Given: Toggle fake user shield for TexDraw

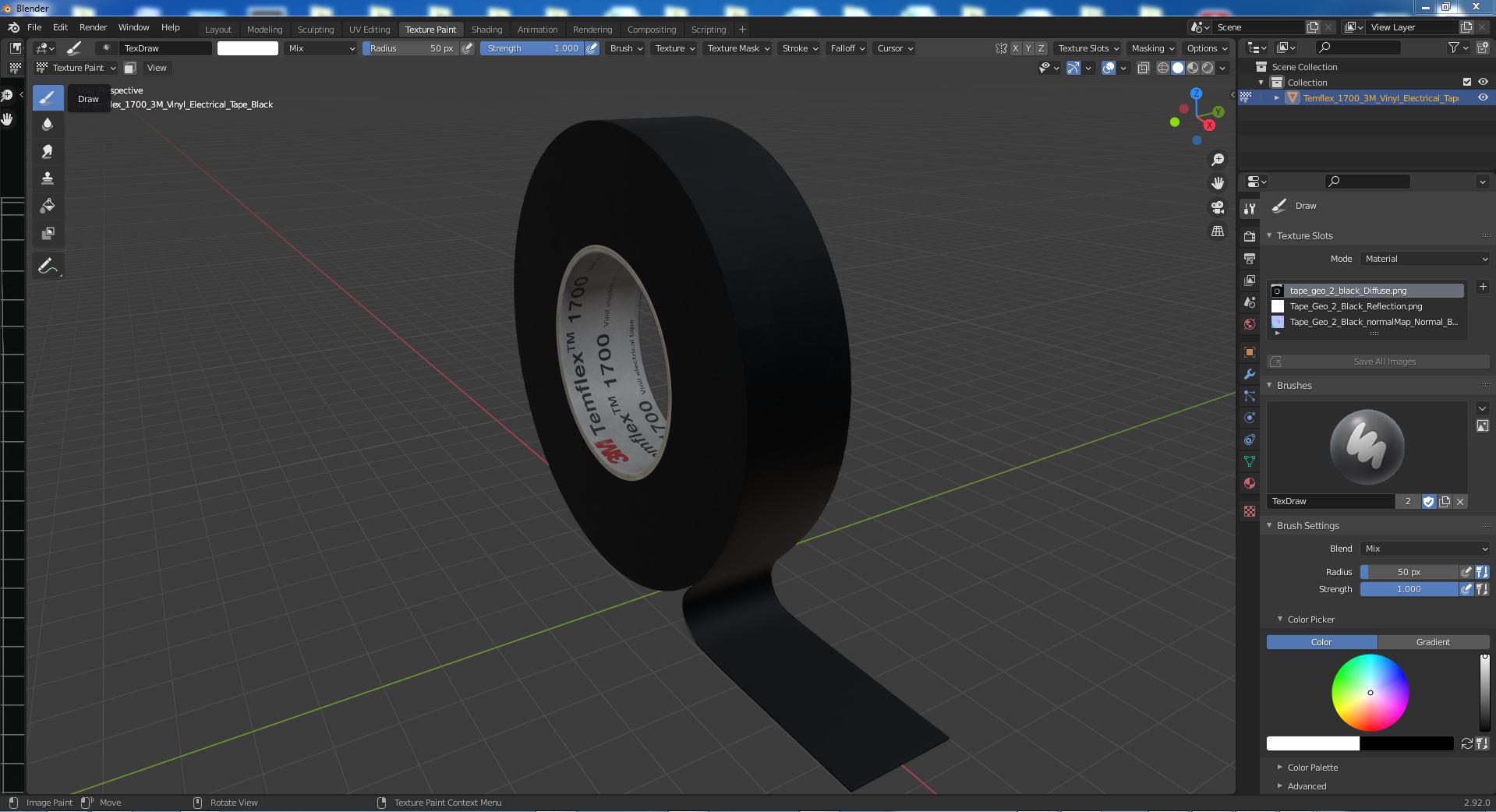Looking at the screenshot, I should [x=1428, y=501].
